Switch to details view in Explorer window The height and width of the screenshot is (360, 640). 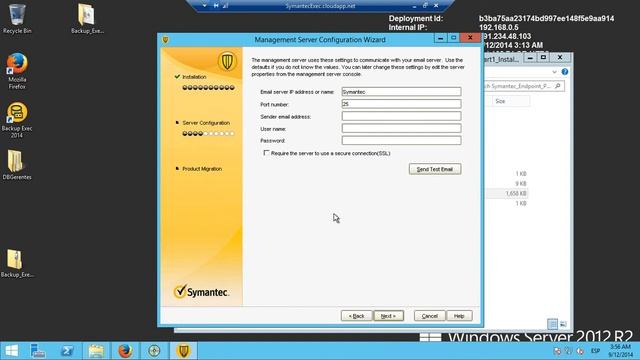(552, 324)
